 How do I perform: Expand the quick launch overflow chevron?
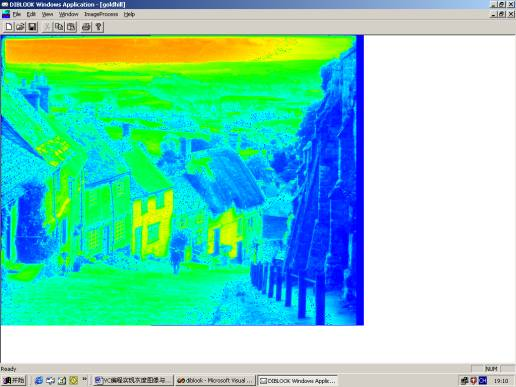coord(84,379)
